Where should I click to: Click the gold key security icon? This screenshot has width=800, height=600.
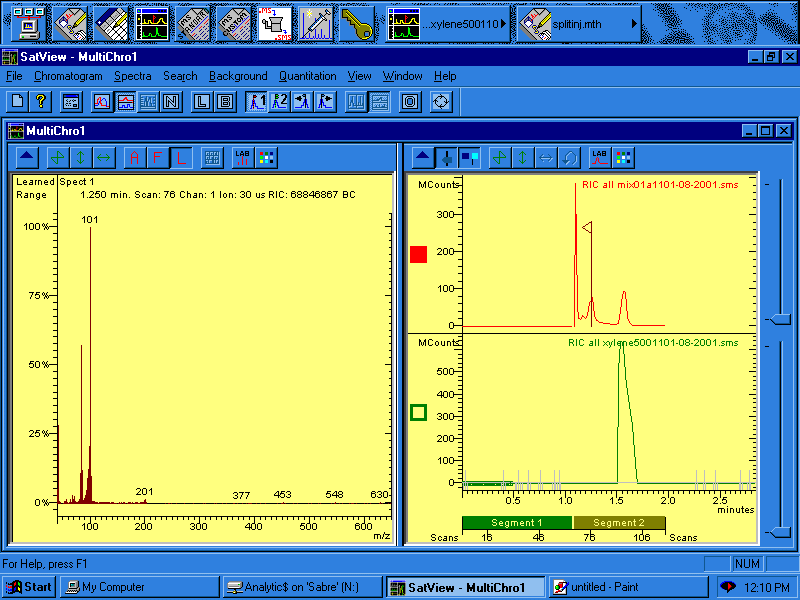[x=357, y=23]
